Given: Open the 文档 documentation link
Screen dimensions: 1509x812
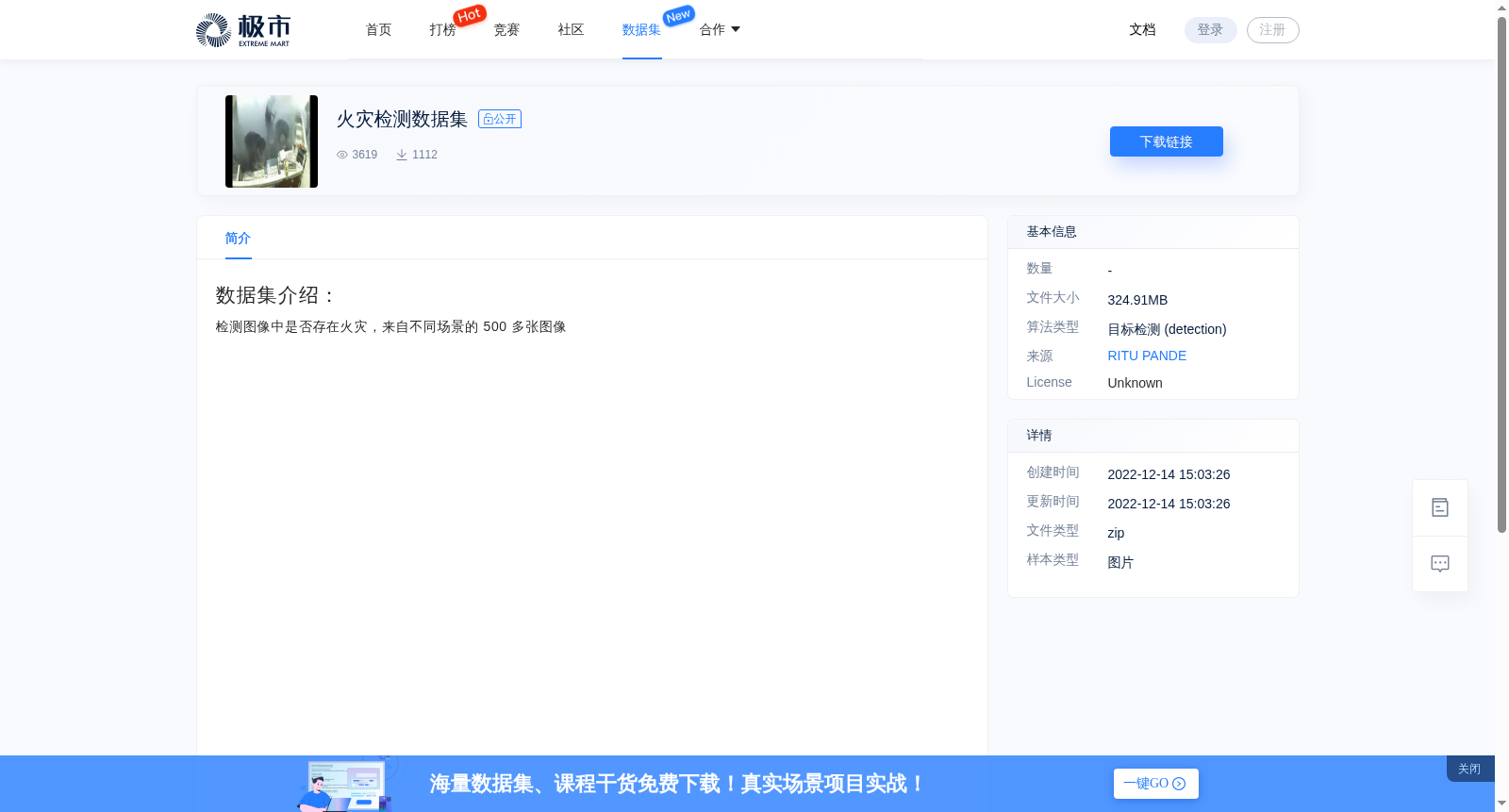Looking at the screenshot, I should click(1142, 30).
